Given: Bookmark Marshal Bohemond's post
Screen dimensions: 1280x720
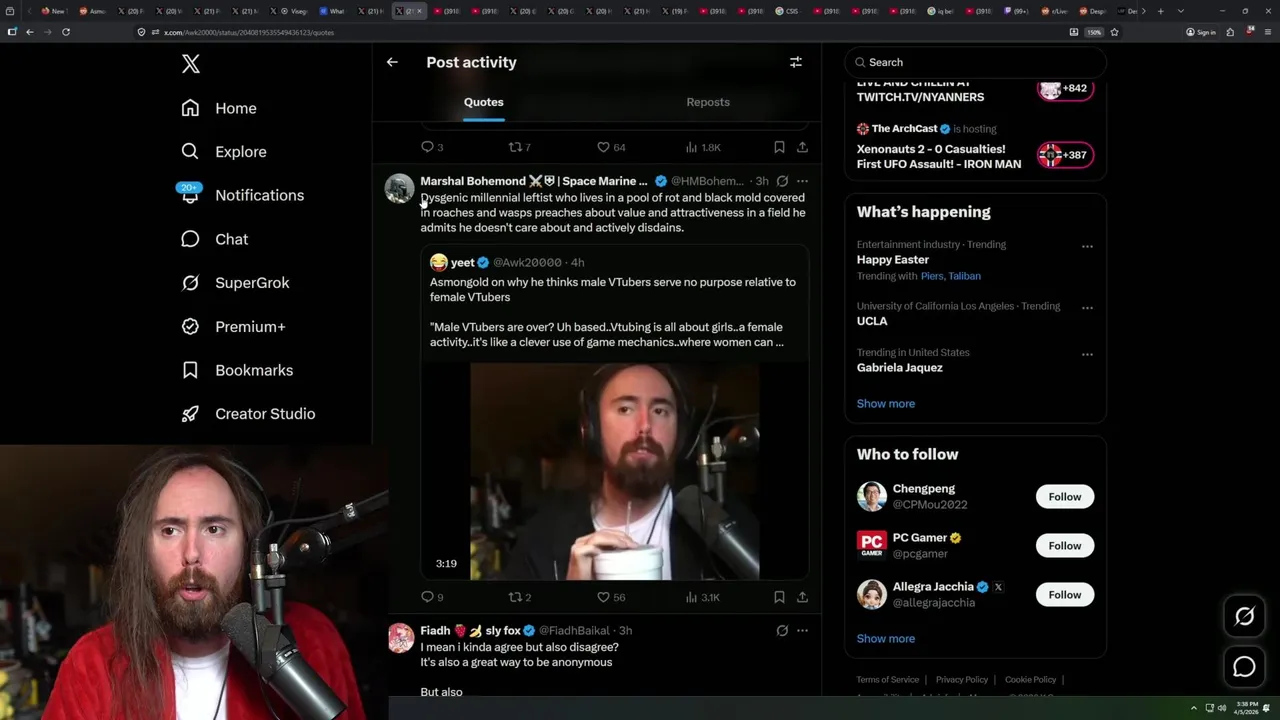Looking at the screenshot, I should pyautogui.click(x=779, y=597).
